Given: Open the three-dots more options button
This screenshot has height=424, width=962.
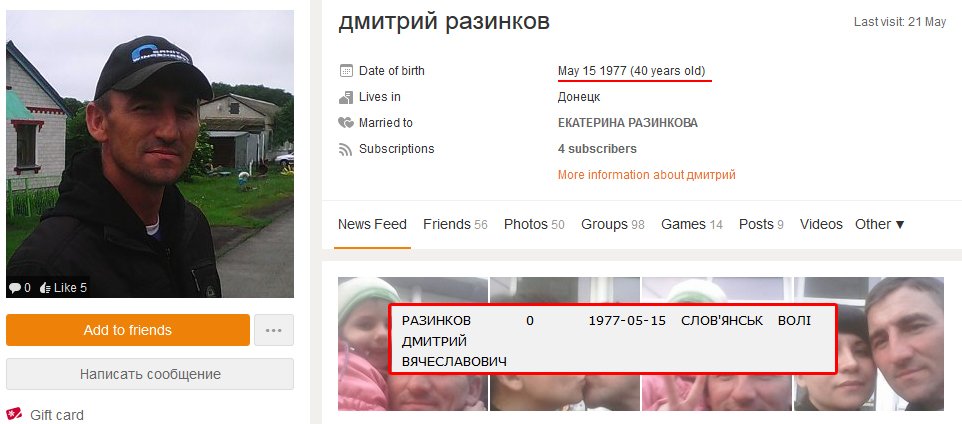Looking at the screenshot, I should [x=274, y=330].
